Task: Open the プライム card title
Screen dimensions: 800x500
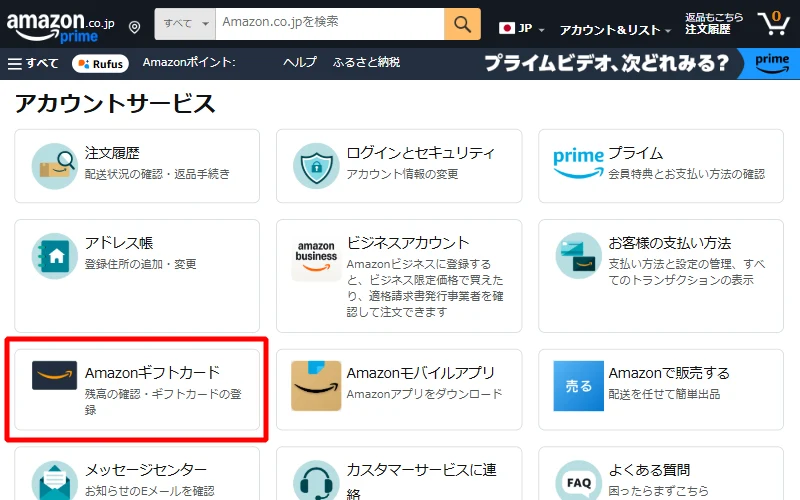Action: [x=636, y=153]
